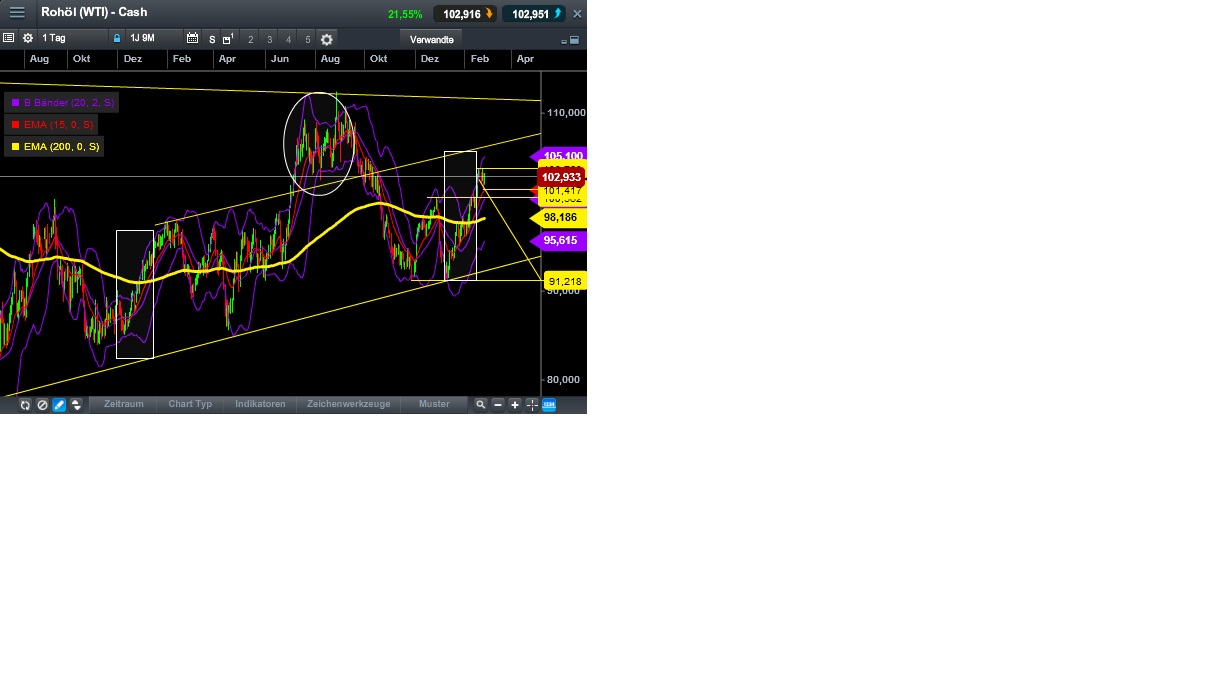Screen dimensions: 1207x698
Task: Toggle the drawing pencil tool
Action: (59, 404)
